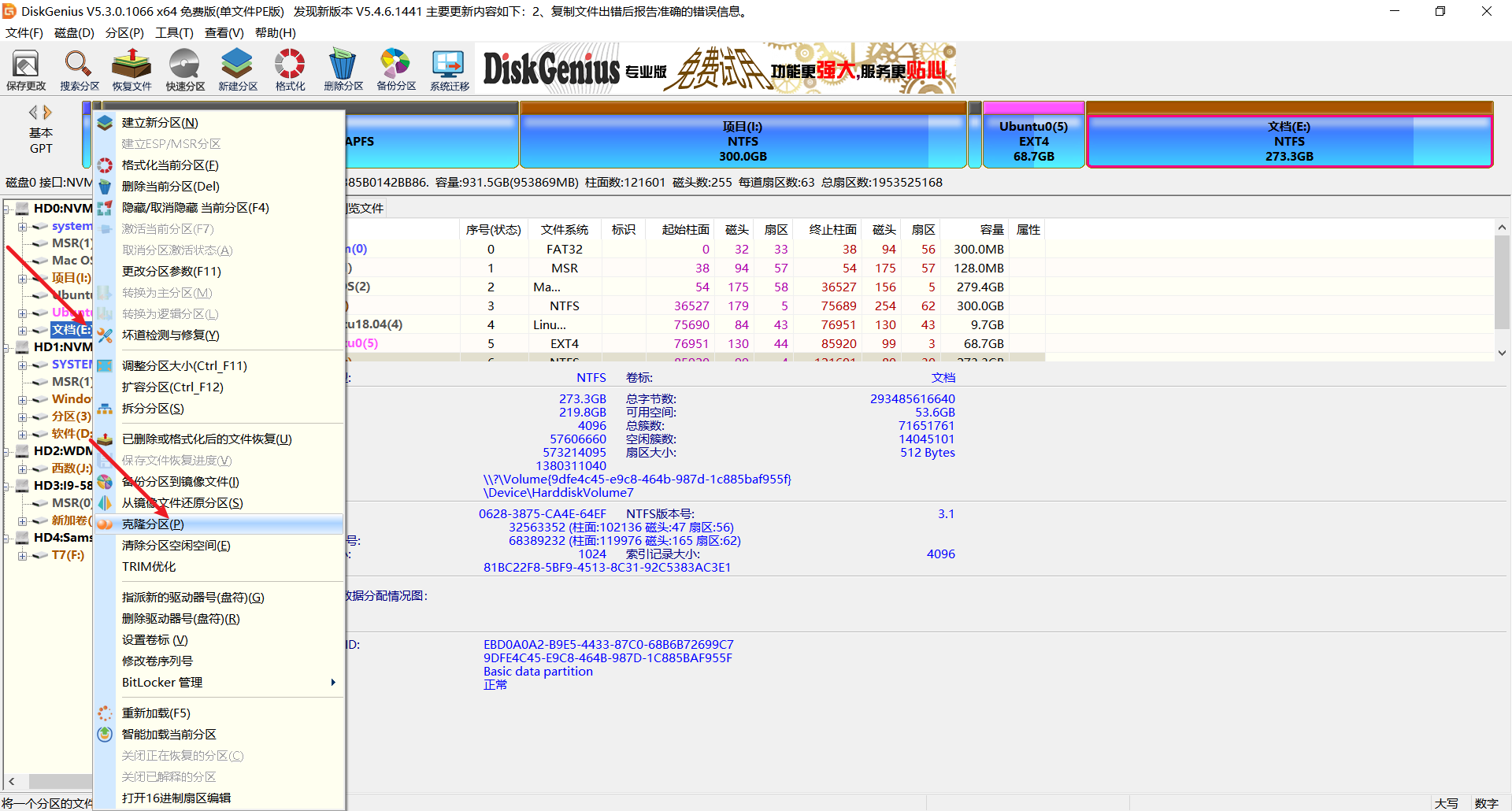Click the tree panel left scroll arrow

point(12,782)
